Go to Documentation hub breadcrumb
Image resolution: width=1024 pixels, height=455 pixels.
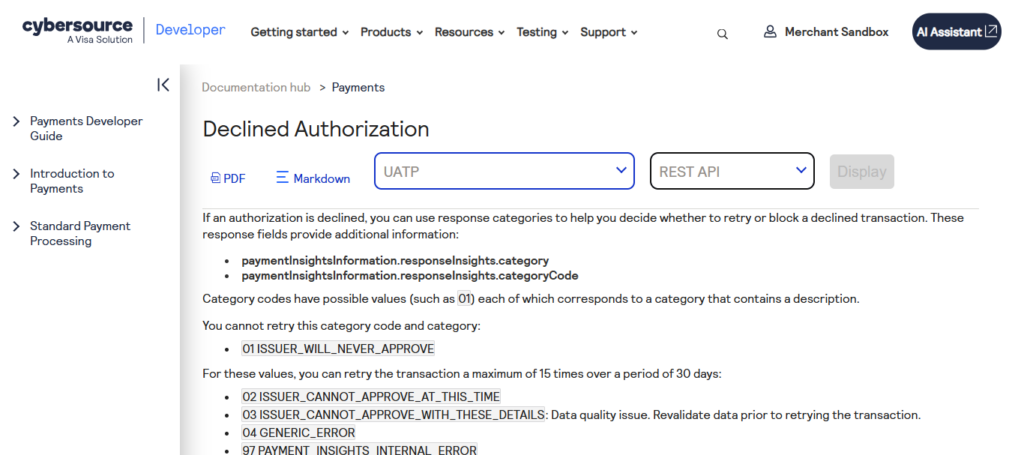(256, 87)
